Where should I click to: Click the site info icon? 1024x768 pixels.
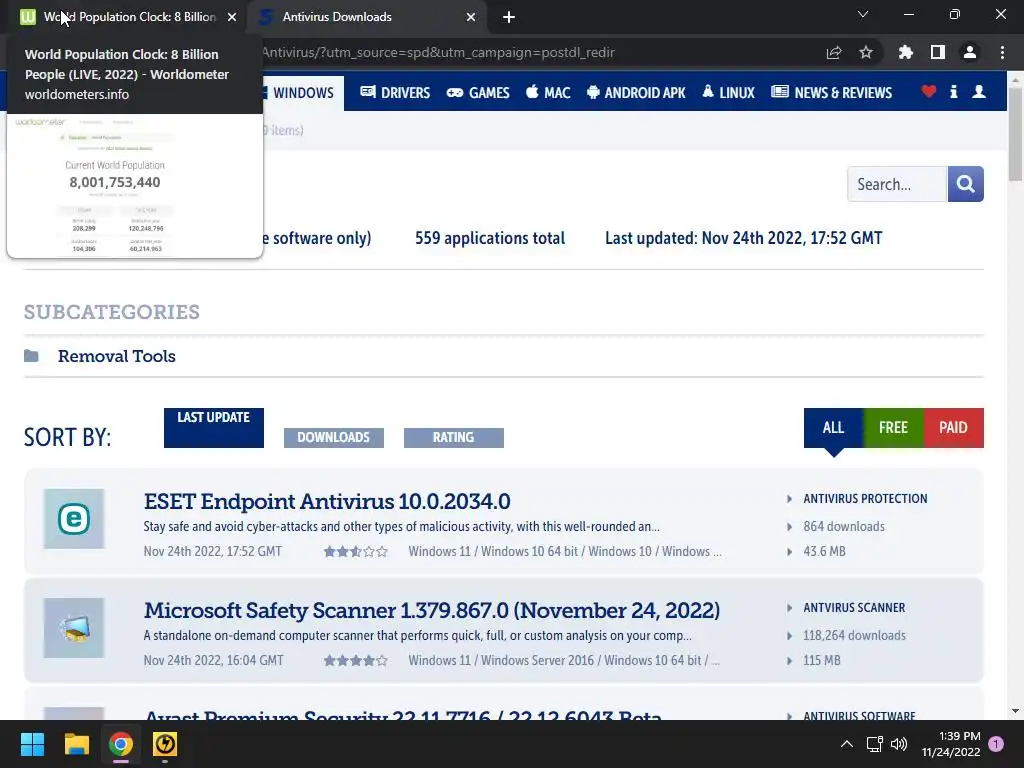click(x=953, y=92)
